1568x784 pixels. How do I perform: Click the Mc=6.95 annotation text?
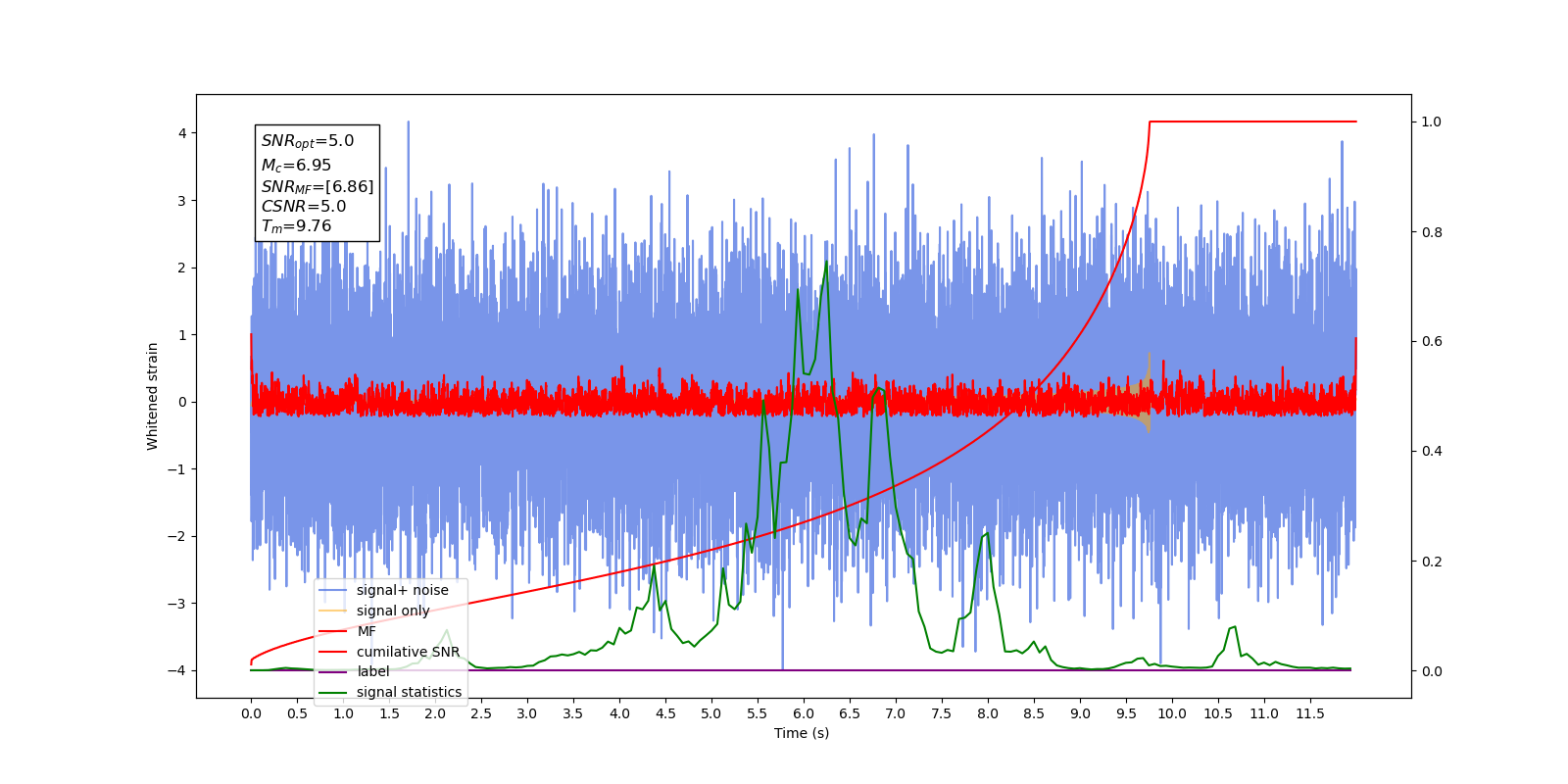(296, 166)
